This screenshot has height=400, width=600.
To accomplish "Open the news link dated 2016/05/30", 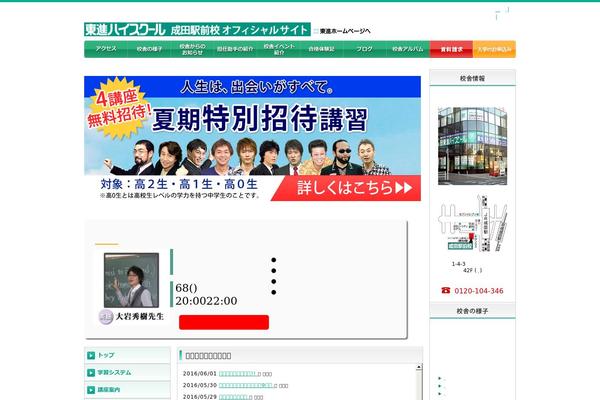I will 246,385.
